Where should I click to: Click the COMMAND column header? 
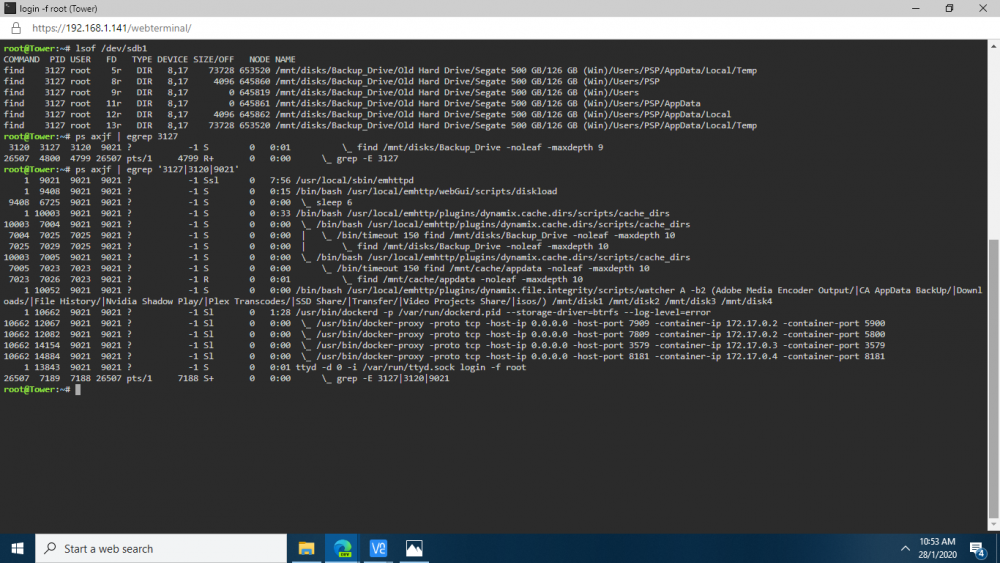tap(22, 59)
